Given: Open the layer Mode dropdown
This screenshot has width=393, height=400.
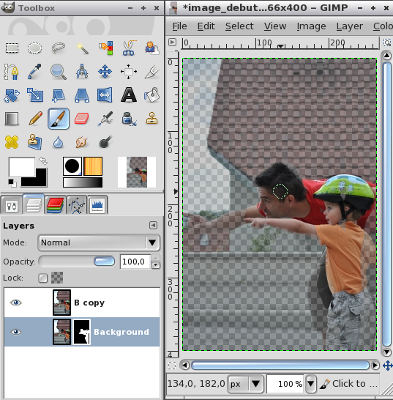Looking at the screenshot, I should 99,242.
